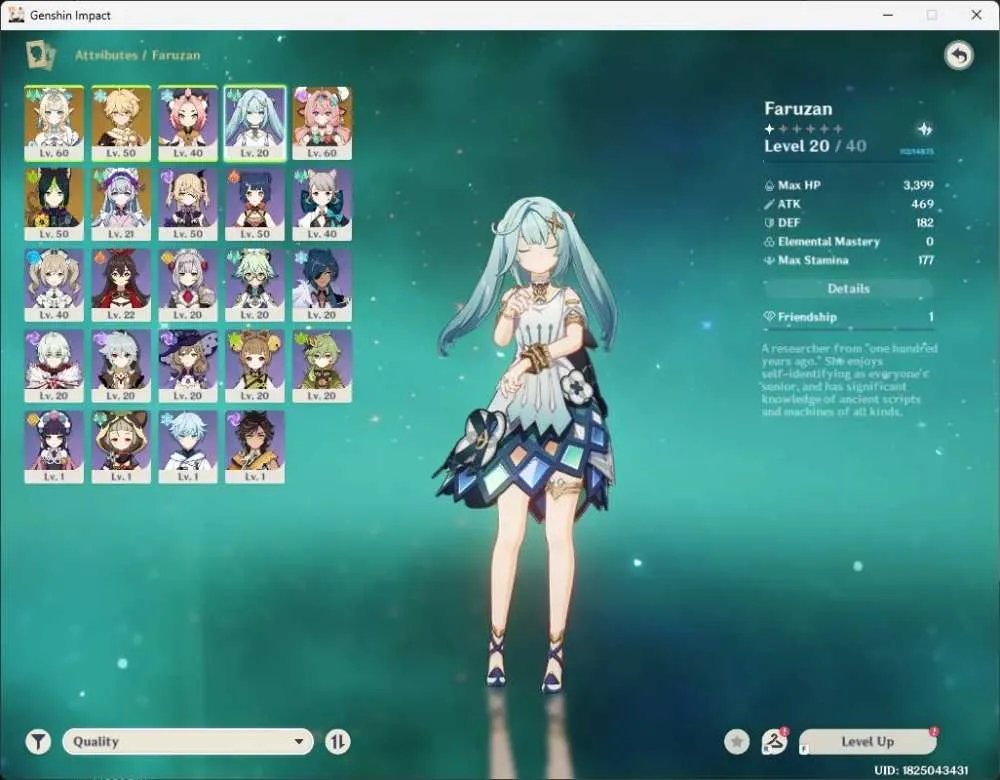The width and height of the screenshot is (1000, 780).
Task: Click the Friendship level row
Action: 849,317
